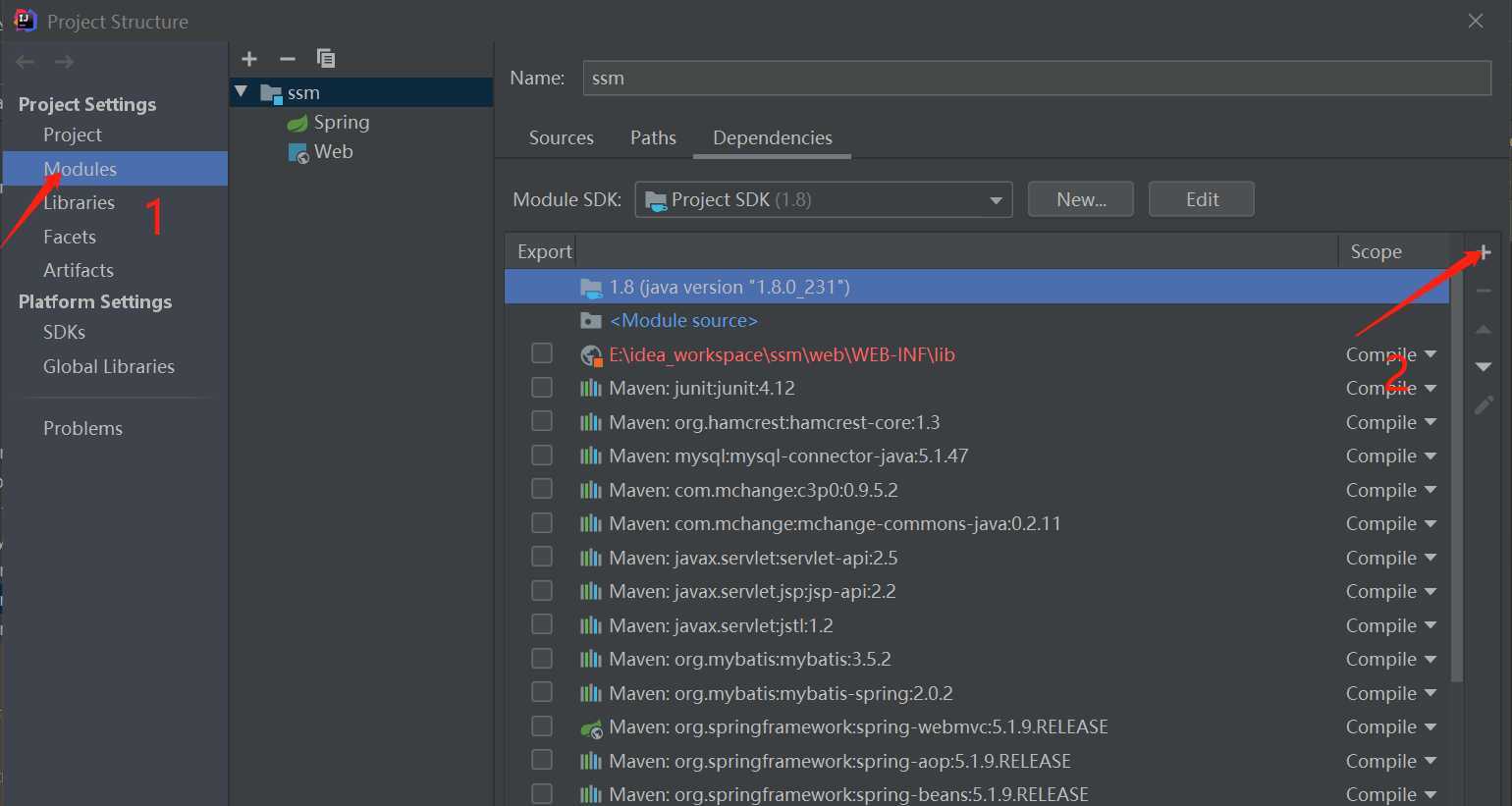Move dependency up arrow
Screen dimensions: 1512x806
[x=1484, y=329]
